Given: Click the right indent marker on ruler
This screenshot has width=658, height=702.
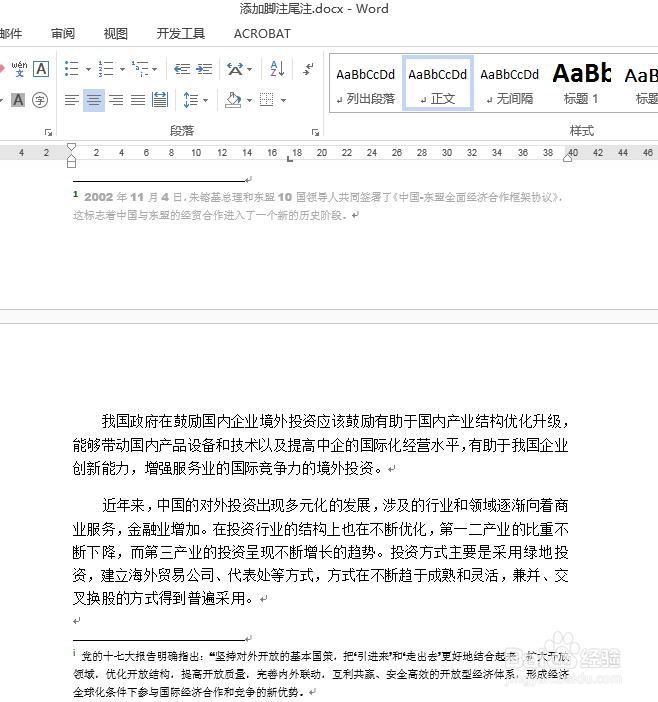Looking at the screenshot, I should (568, 157).
